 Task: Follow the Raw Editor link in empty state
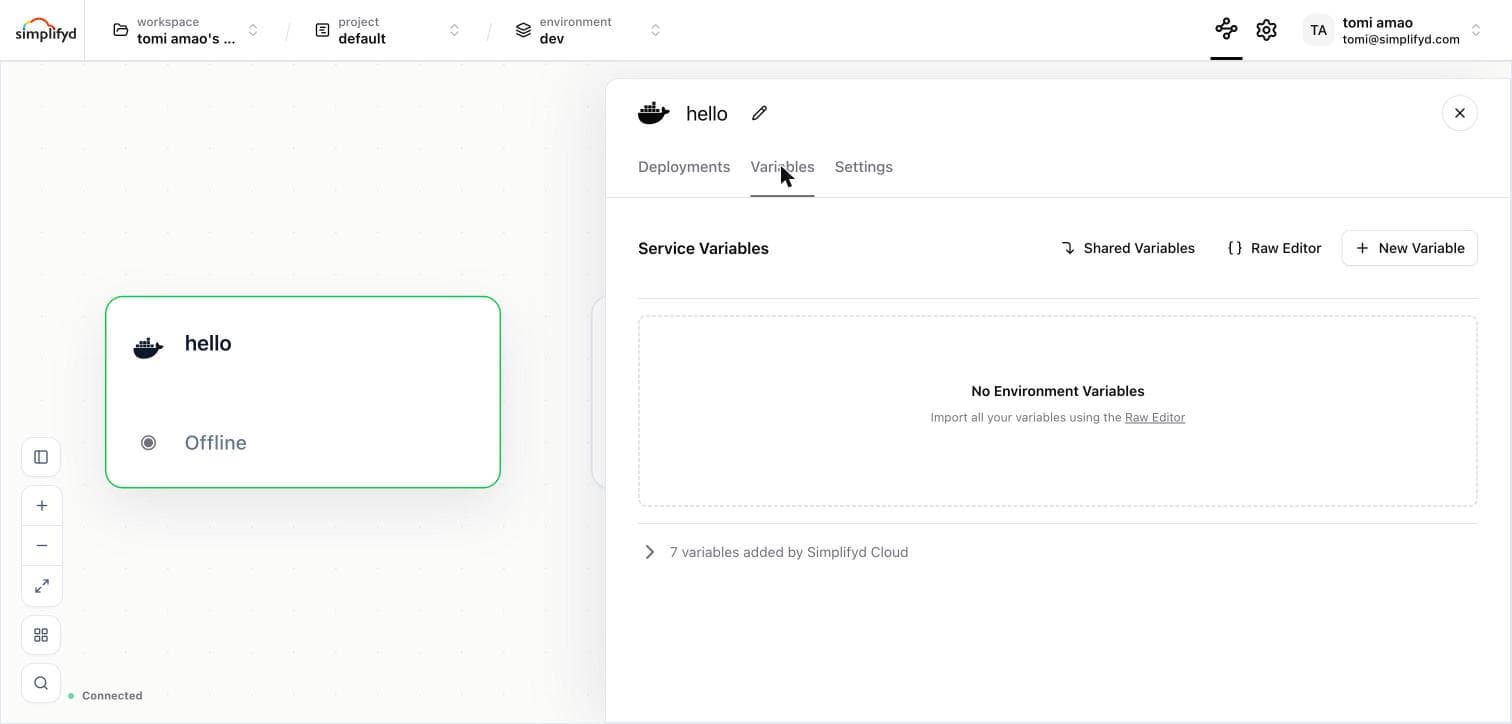pyautogui.click(x=1155, y=417)
